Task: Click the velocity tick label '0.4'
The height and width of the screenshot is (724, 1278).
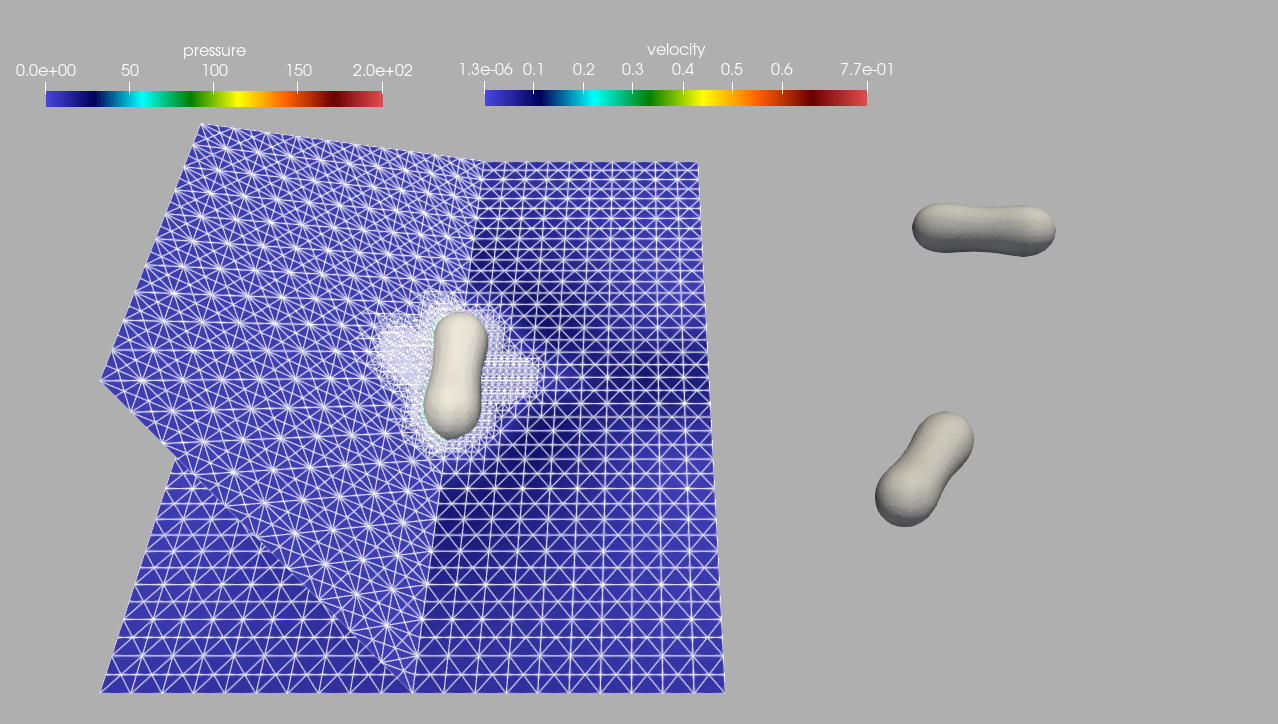Action: (x=683, y=69)
